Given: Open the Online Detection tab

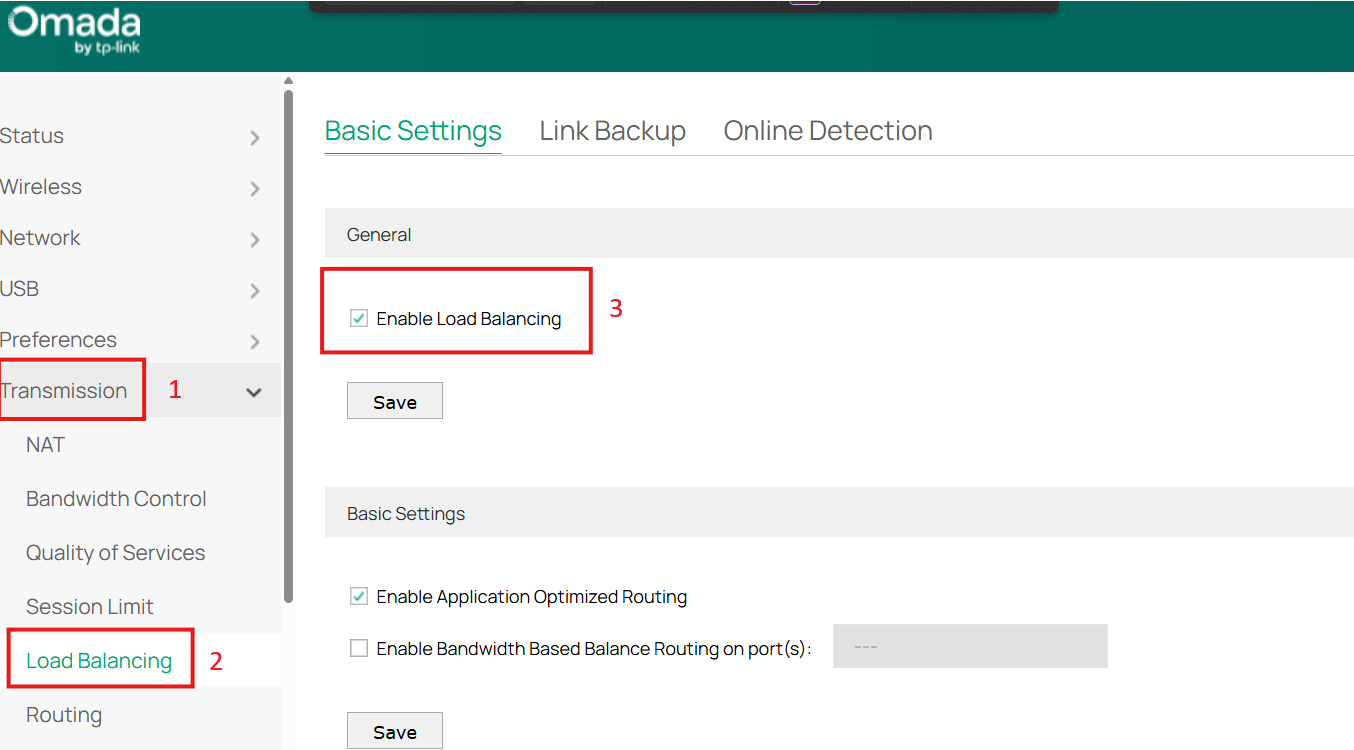Looking at the screenshot, I should (x=827, y=130).
